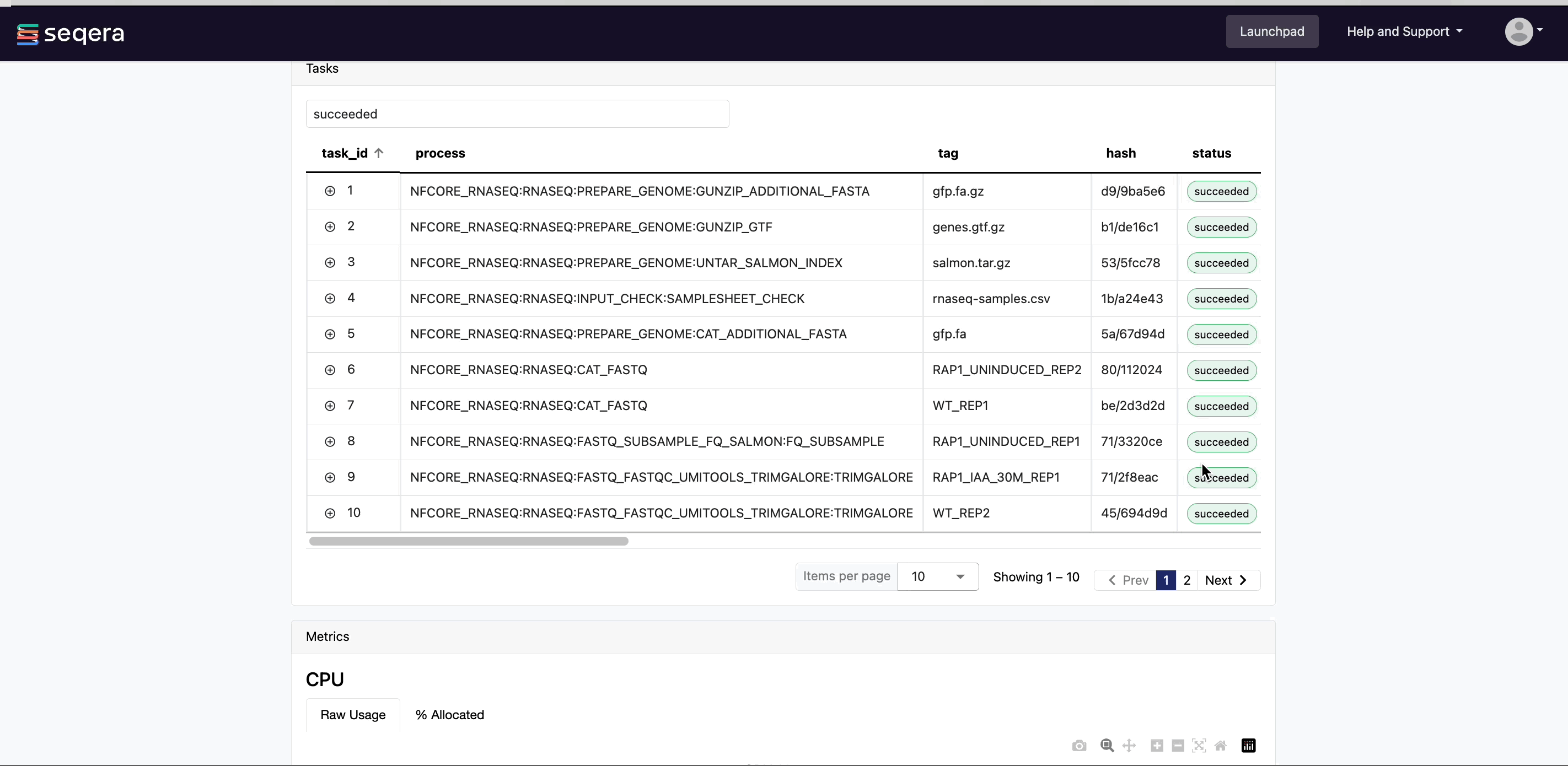Enable visibility for task row 9 circle icon
The height and width of the screenshot is (766, 1568).
click(x=330, y=477)
